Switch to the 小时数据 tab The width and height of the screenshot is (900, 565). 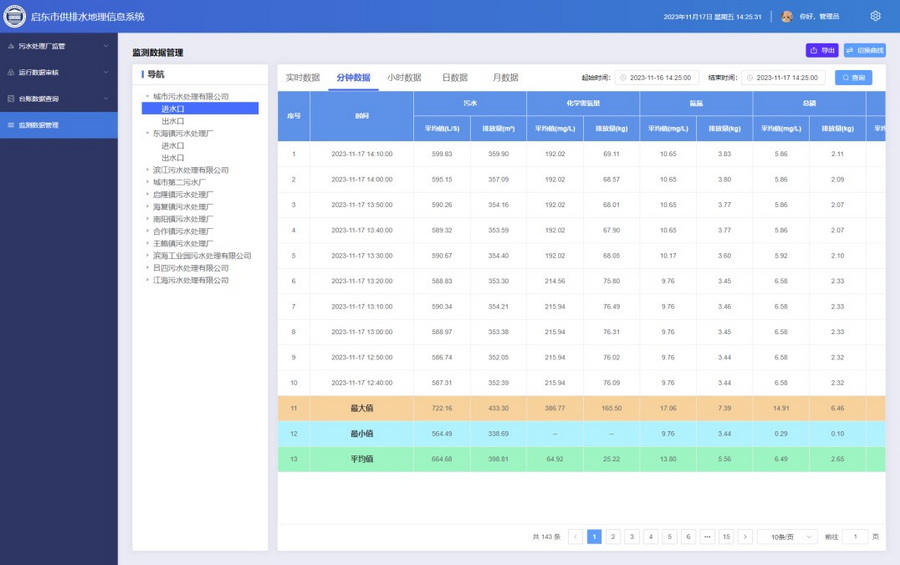point(404,78)
